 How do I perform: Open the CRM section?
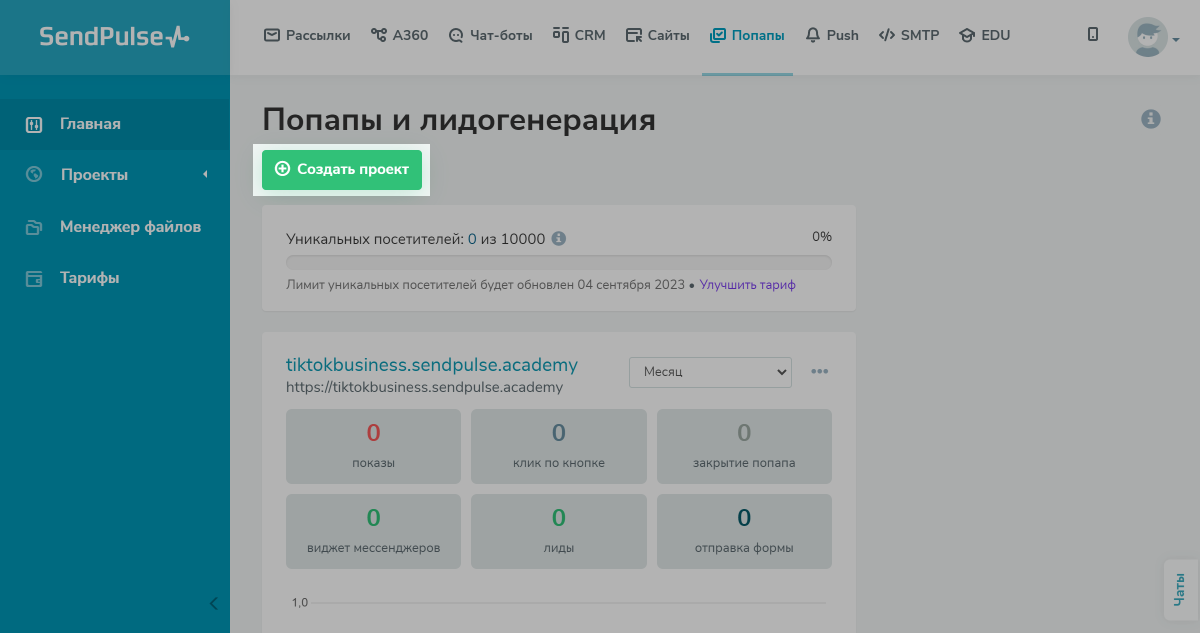(x=579, y=35)
